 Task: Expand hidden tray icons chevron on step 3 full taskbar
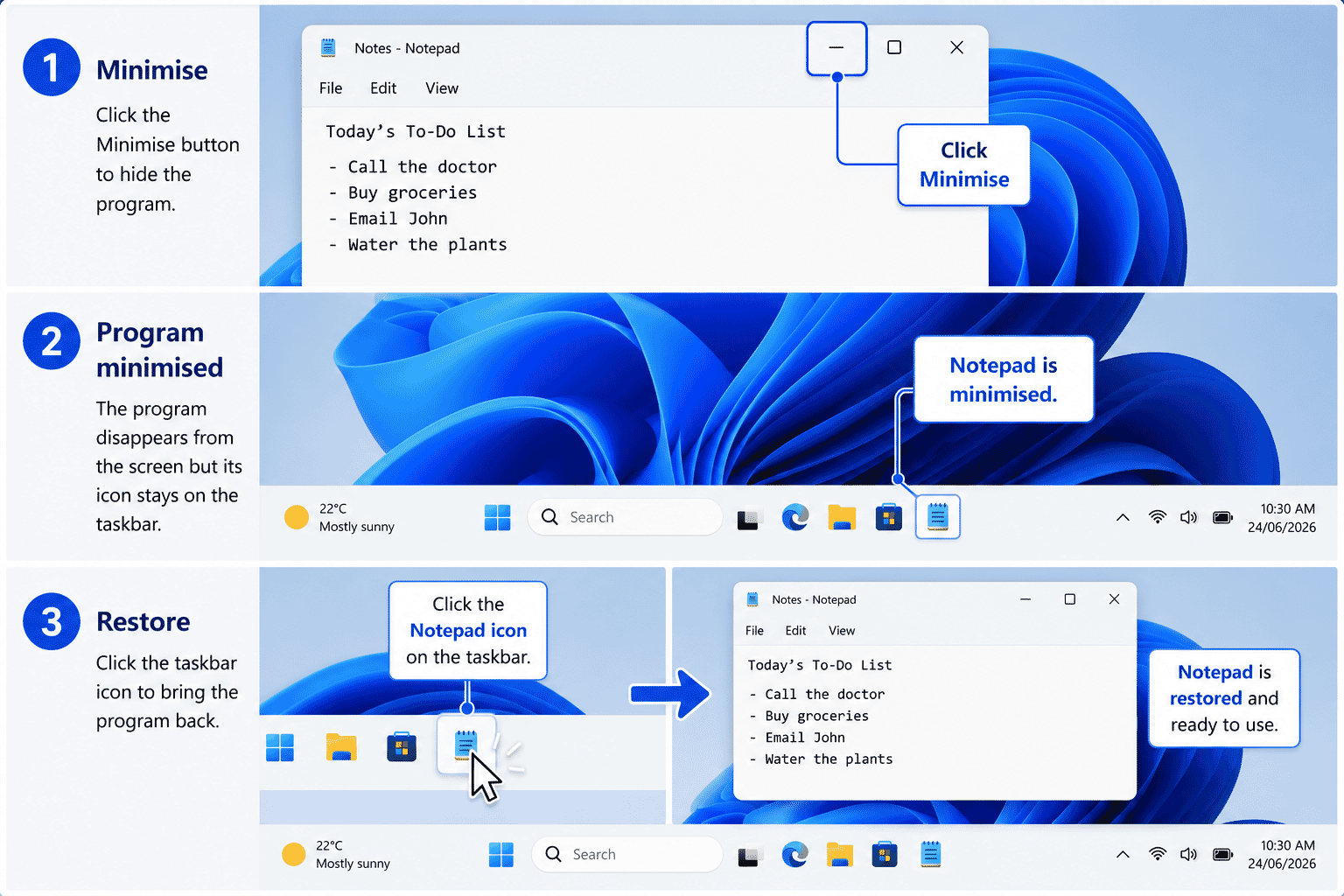(1123, 854)
